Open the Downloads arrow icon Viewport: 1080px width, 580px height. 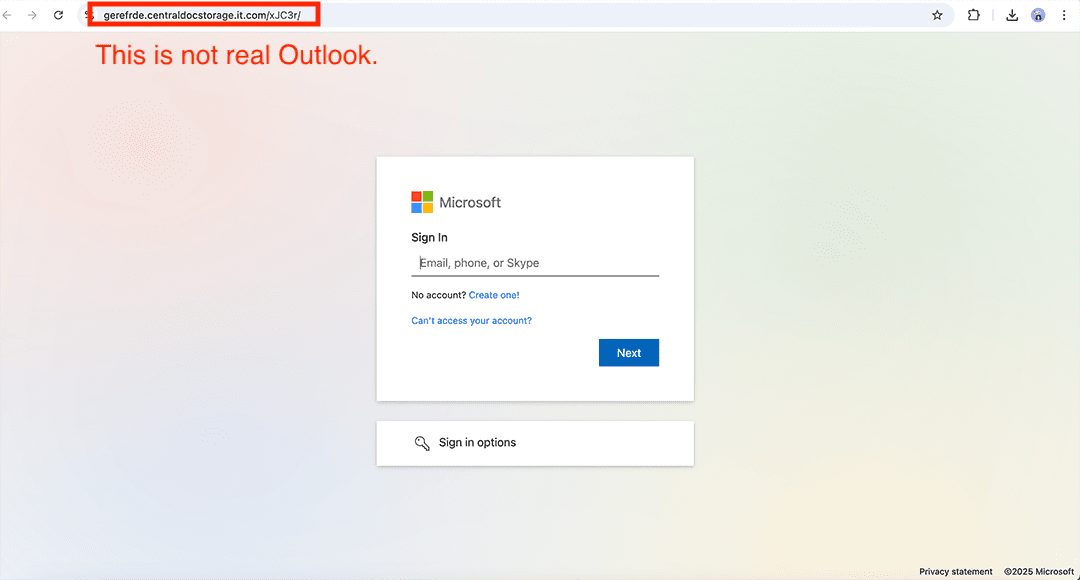[1012, 15]
